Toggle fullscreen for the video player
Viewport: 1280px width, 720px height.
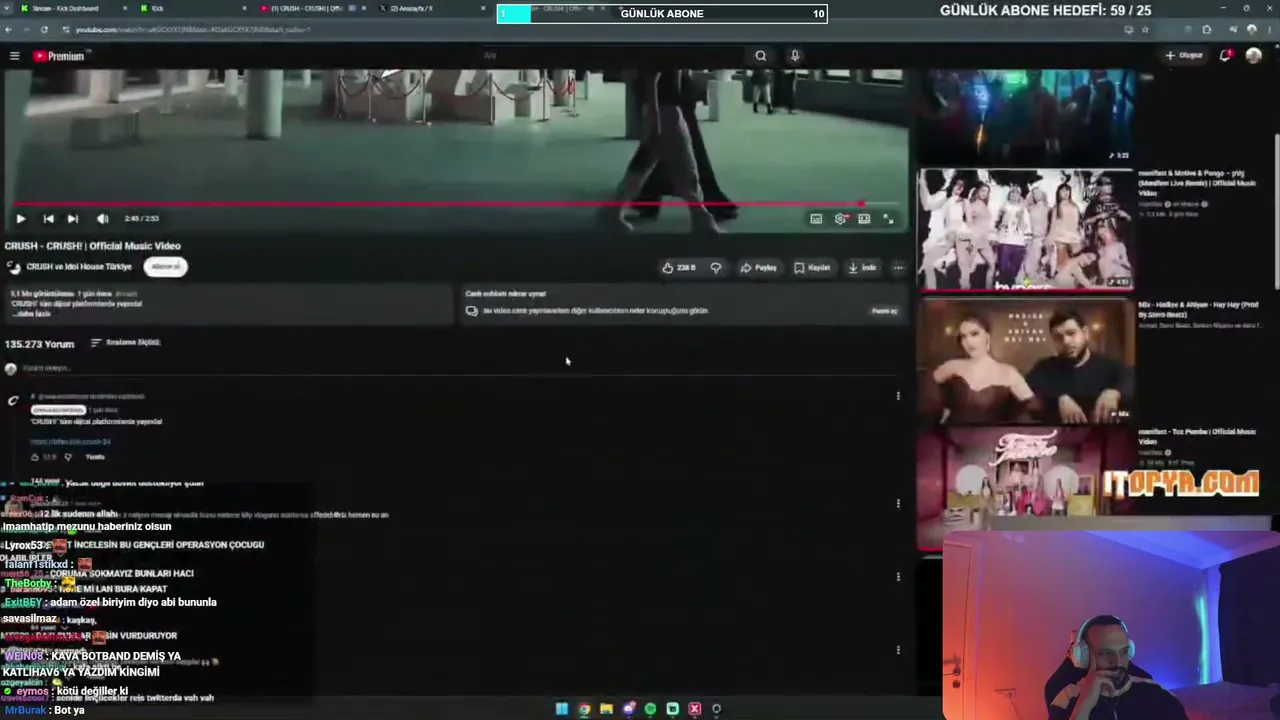[888, 218]
